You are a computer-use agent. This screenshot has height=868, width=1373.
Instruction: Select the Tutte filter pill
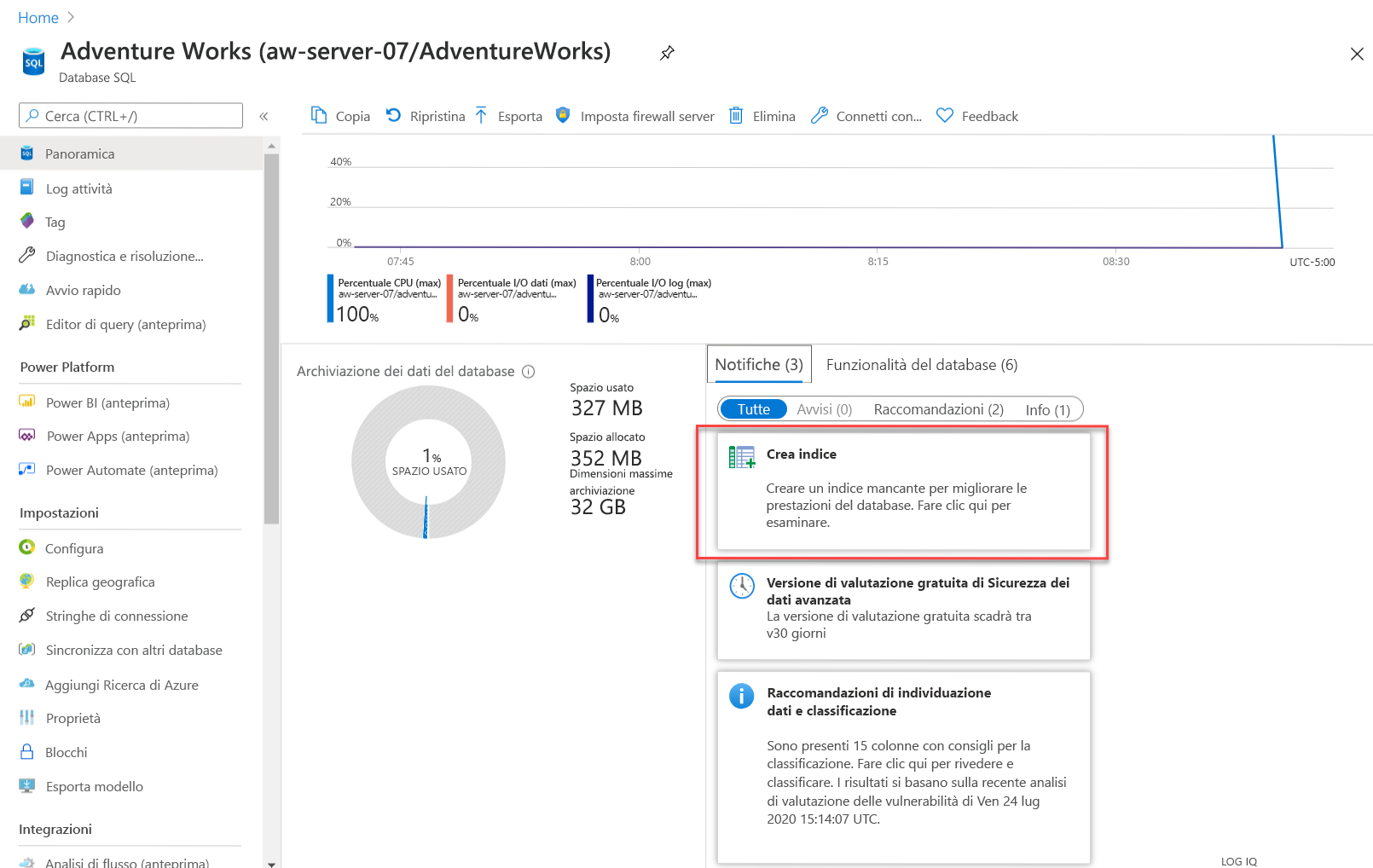tap(754, 409)
